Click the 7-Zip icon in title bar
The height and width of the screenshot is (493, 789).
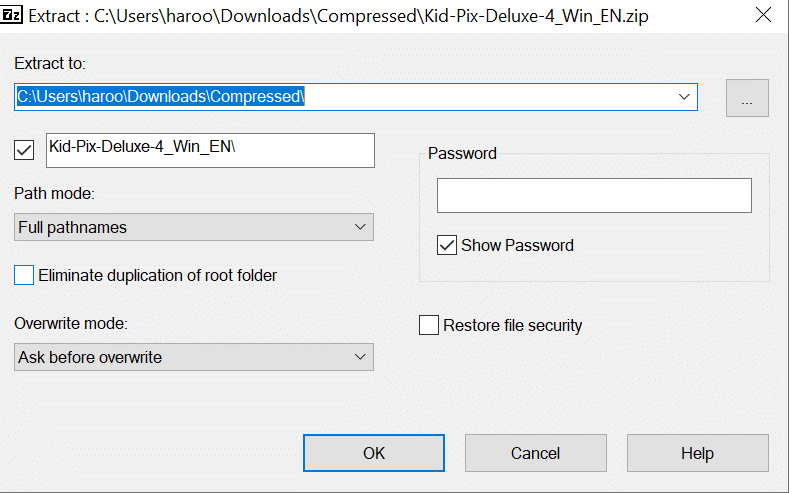pos(12,17)
